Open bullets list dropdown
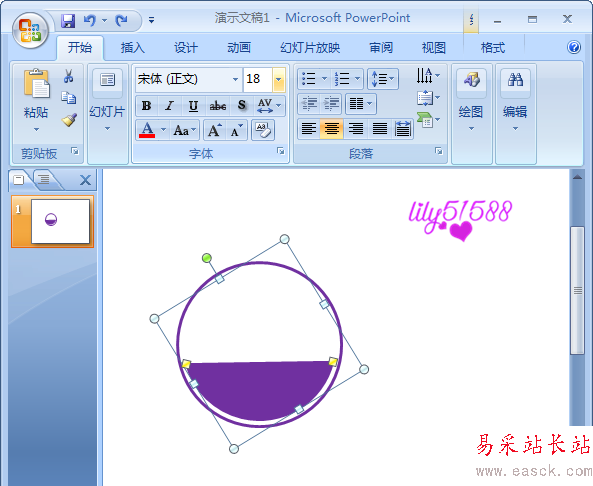The image size is (593, 486). coord(324,79)
